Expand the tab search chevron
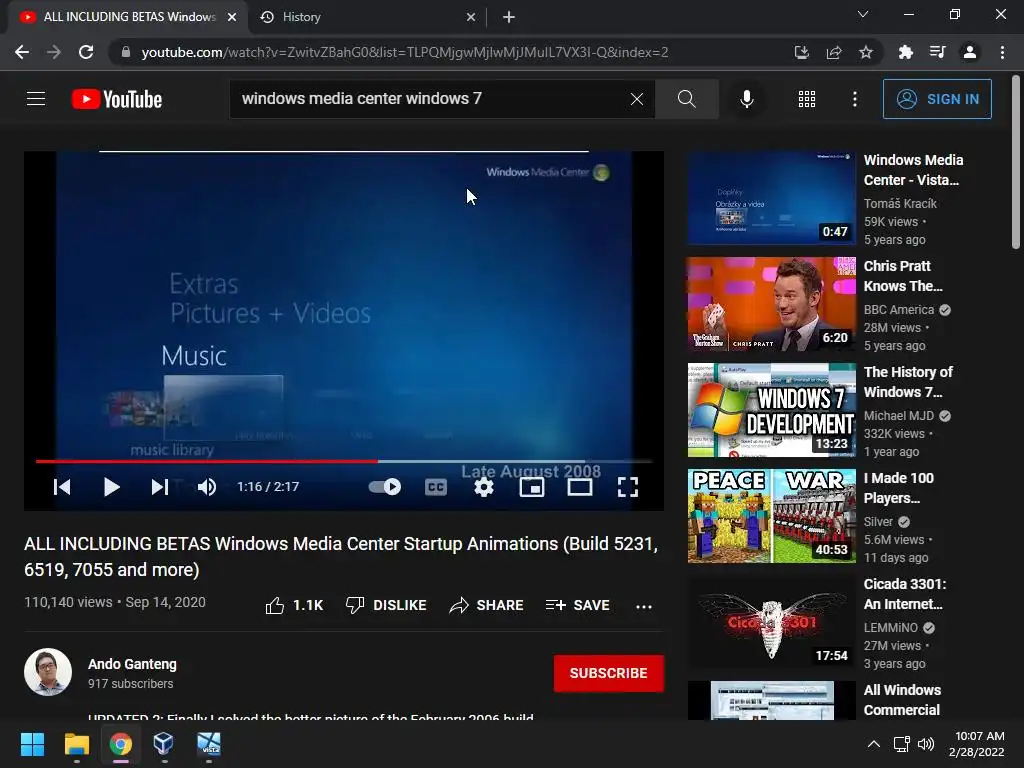 pyautogui.click(x=863, y=14)
